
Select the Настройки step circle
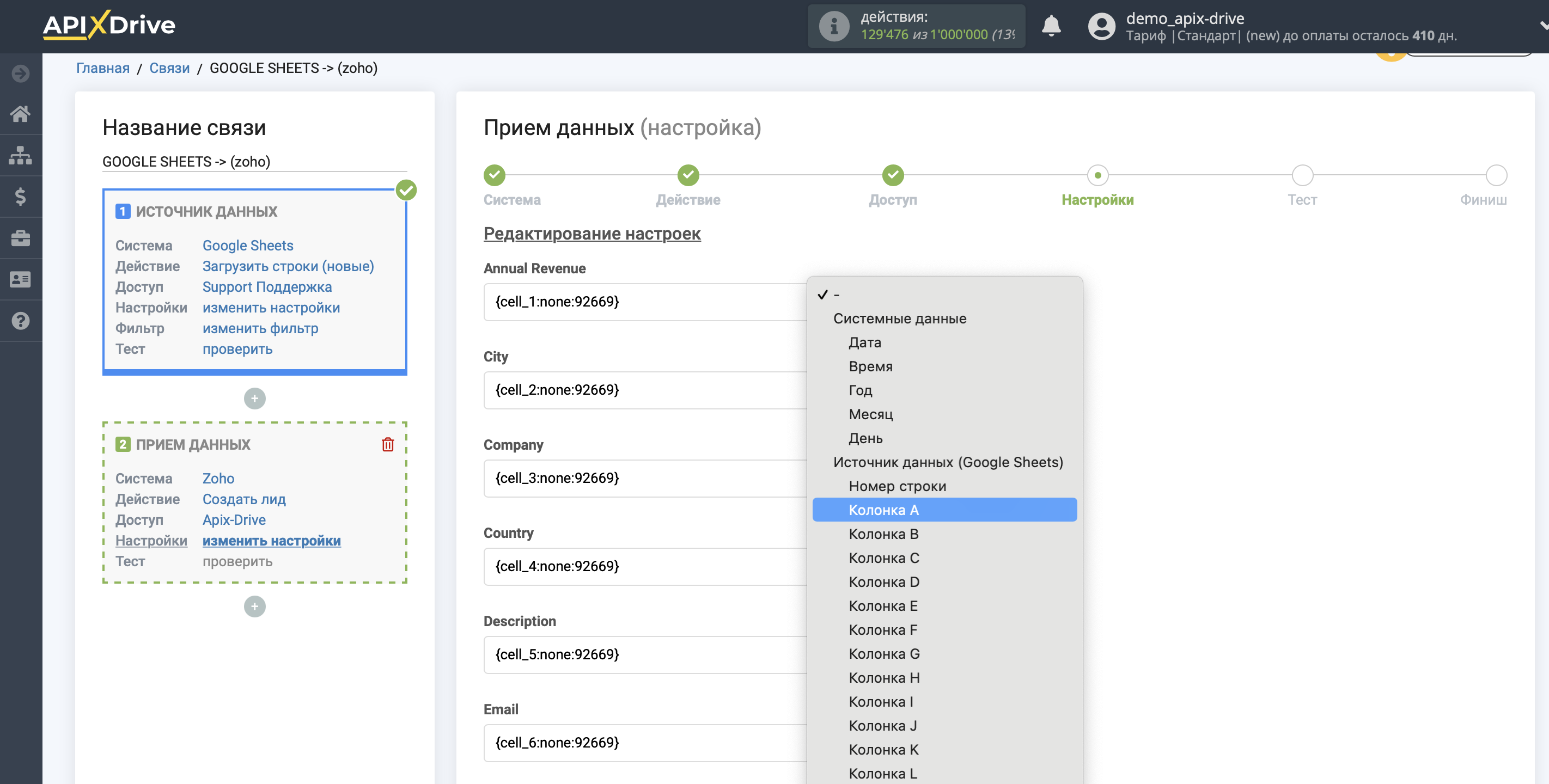click(1097, 175)
